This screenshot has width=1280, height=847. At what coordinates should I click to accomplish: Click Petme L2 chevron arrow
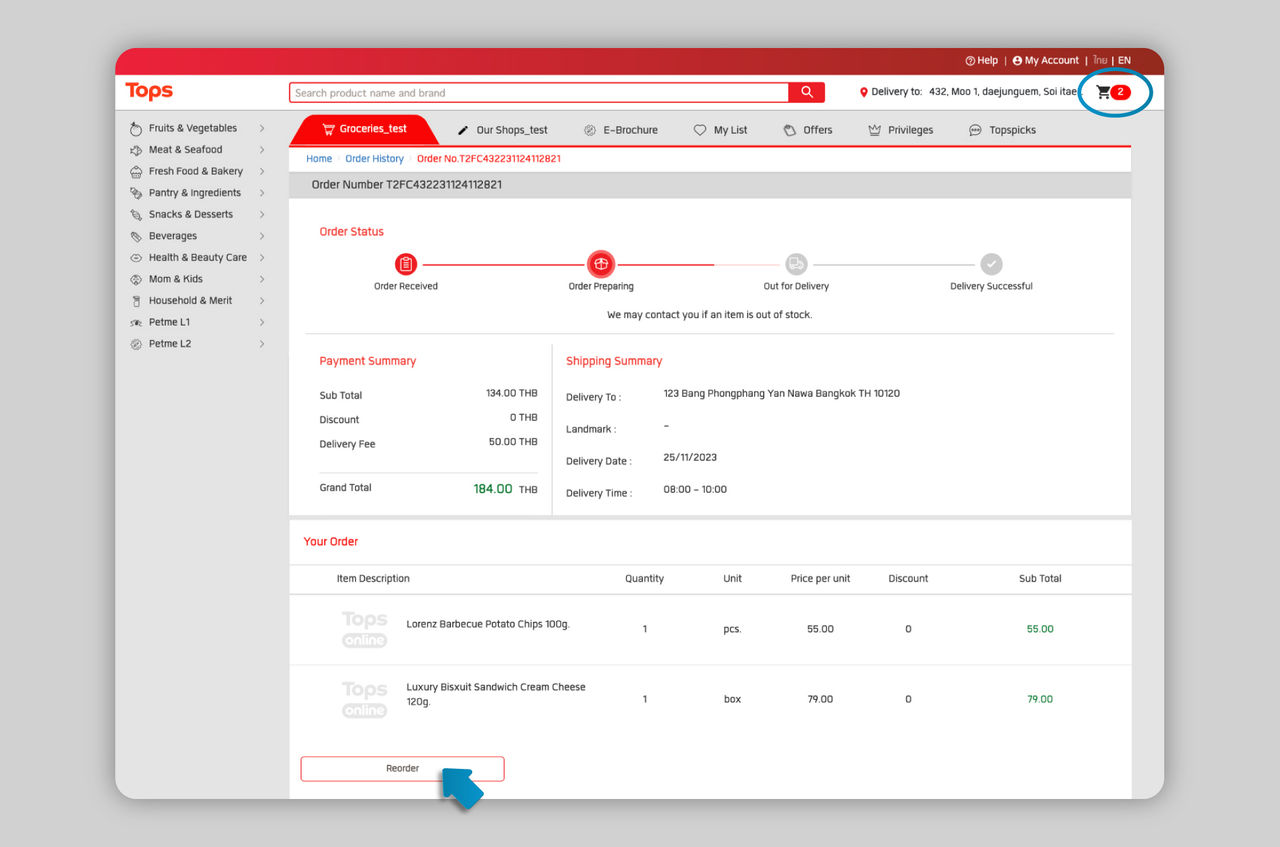262,344
